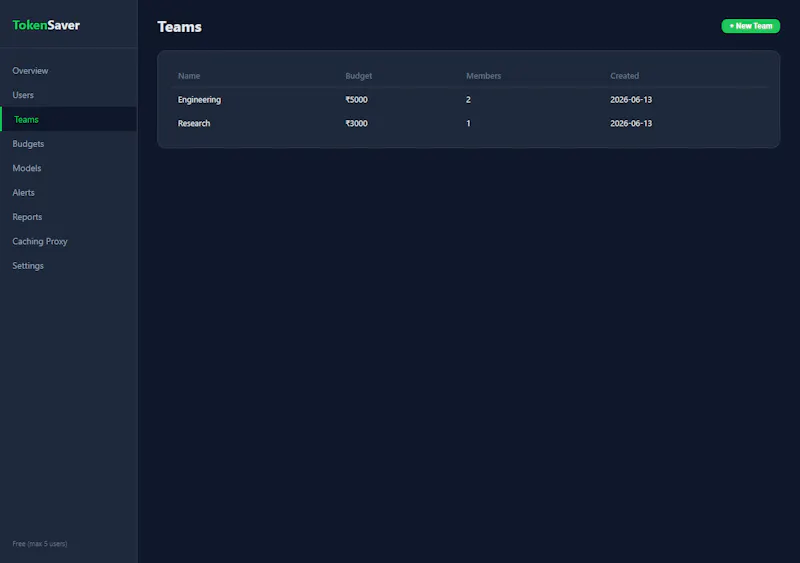The height and width of the screenshot is (563, 800).
Task: Click Research's member count 1
Action: pos(468,124)
